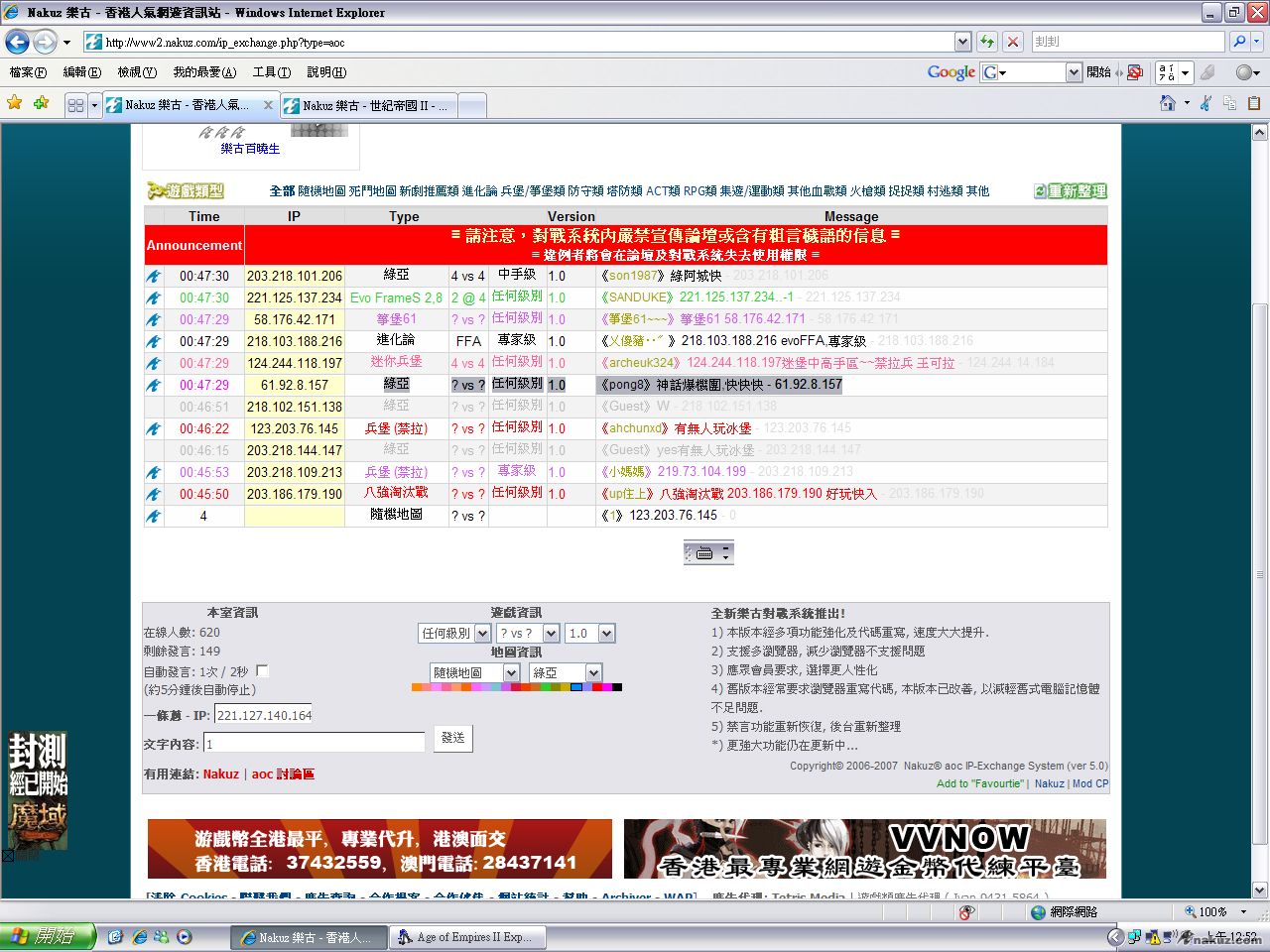This screenshot has height=952, width=1270.
Task: Pick the orange first color swatch
Action: [x=417, y=687]
